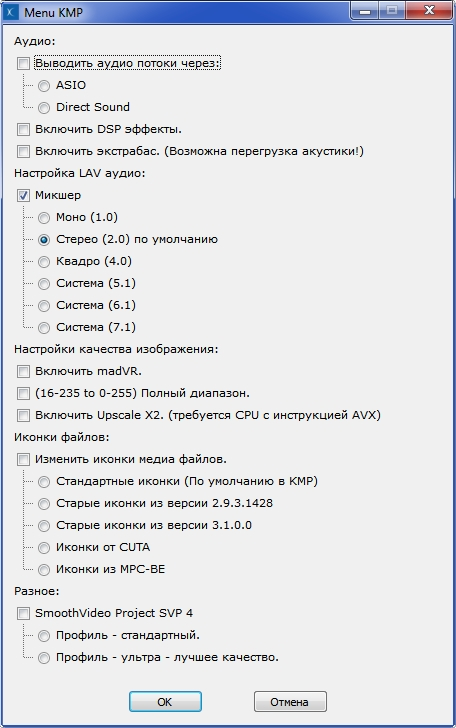
Task: Enable Включить DSP эффекты checkbox
Action: tap(23, 129)
